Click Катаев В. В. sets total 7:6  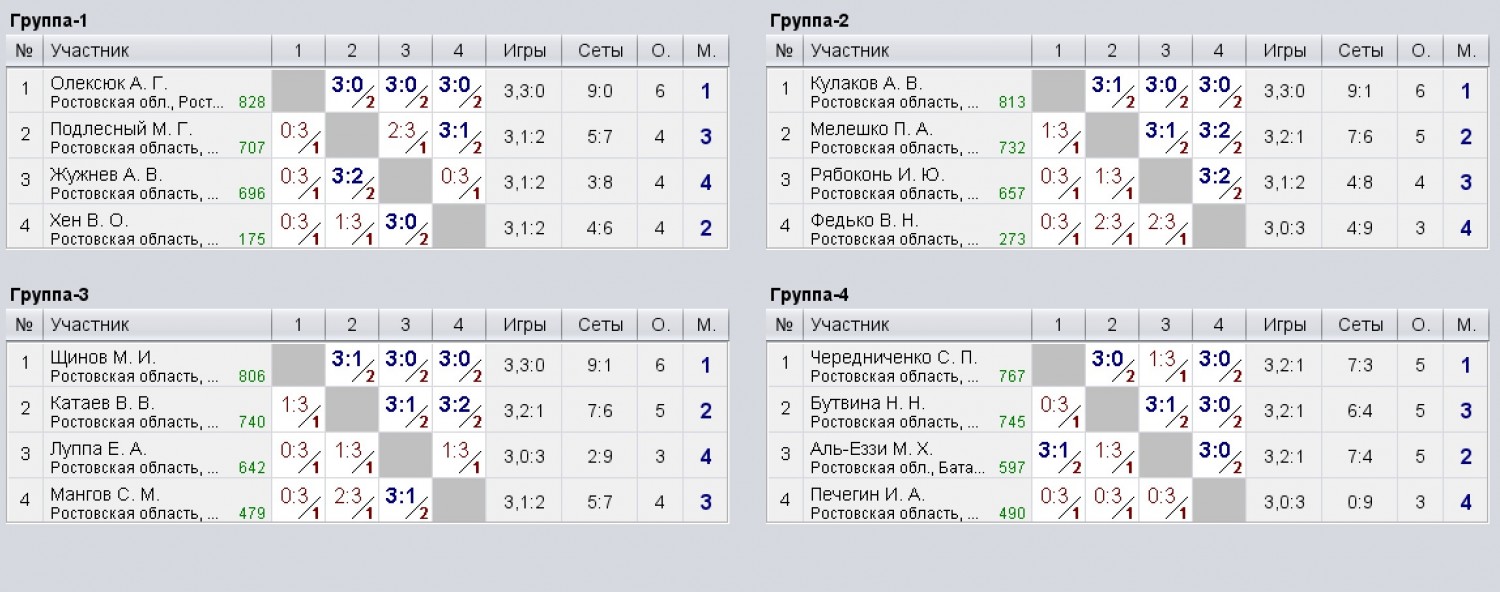pos(600,411)
